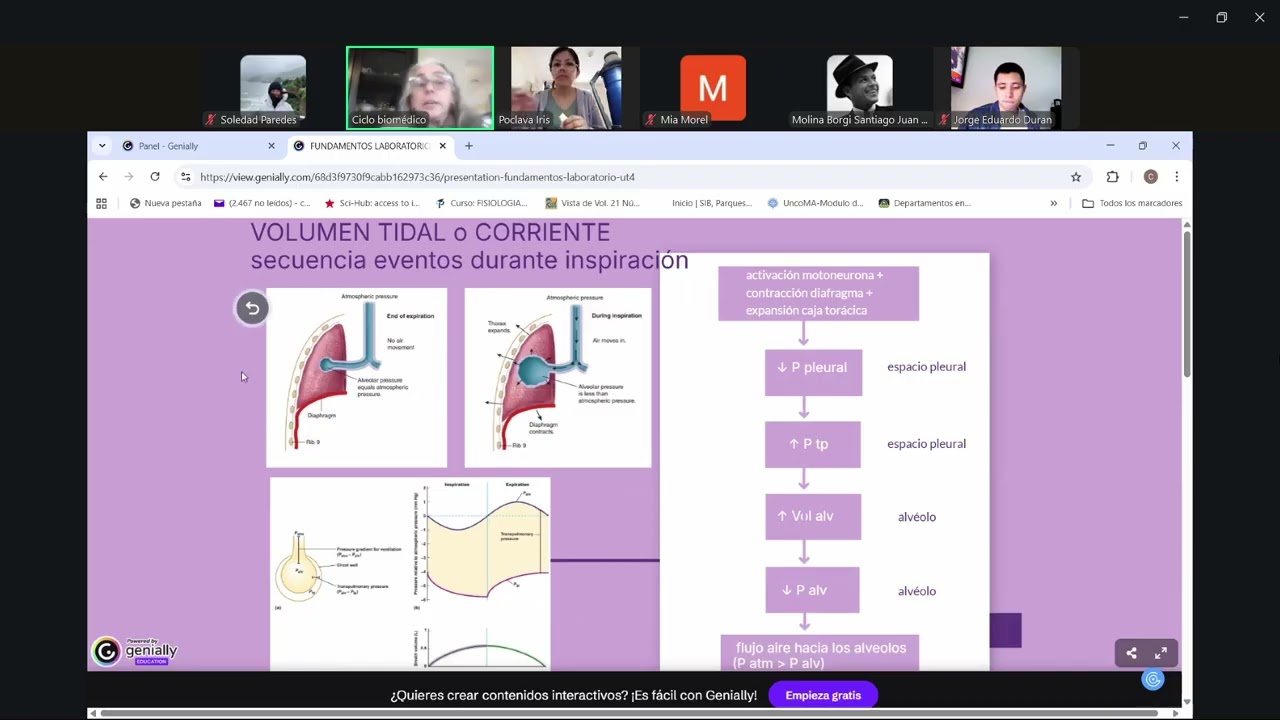This screenshot has height=720, width=1280.
Task: Open a new tab with plus button
Action: 468,146
